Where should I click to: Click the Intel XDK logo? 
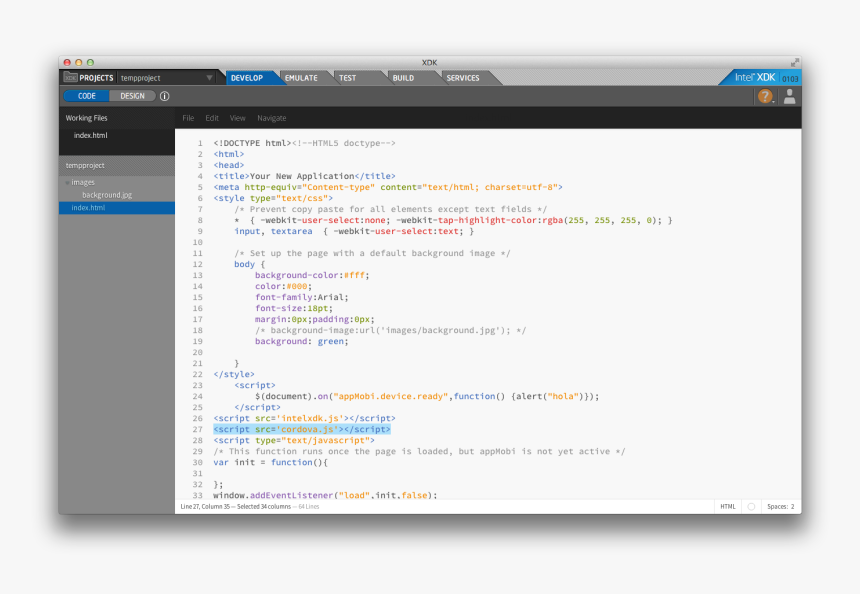pyautogui.click(x=755, y=77)
